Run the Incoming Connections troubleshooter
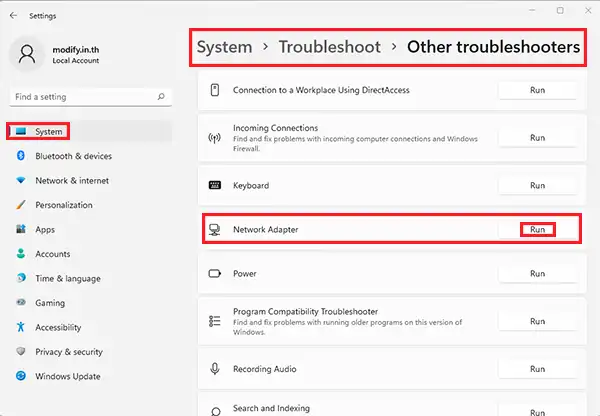600x416 pixels. click(537, 138)
